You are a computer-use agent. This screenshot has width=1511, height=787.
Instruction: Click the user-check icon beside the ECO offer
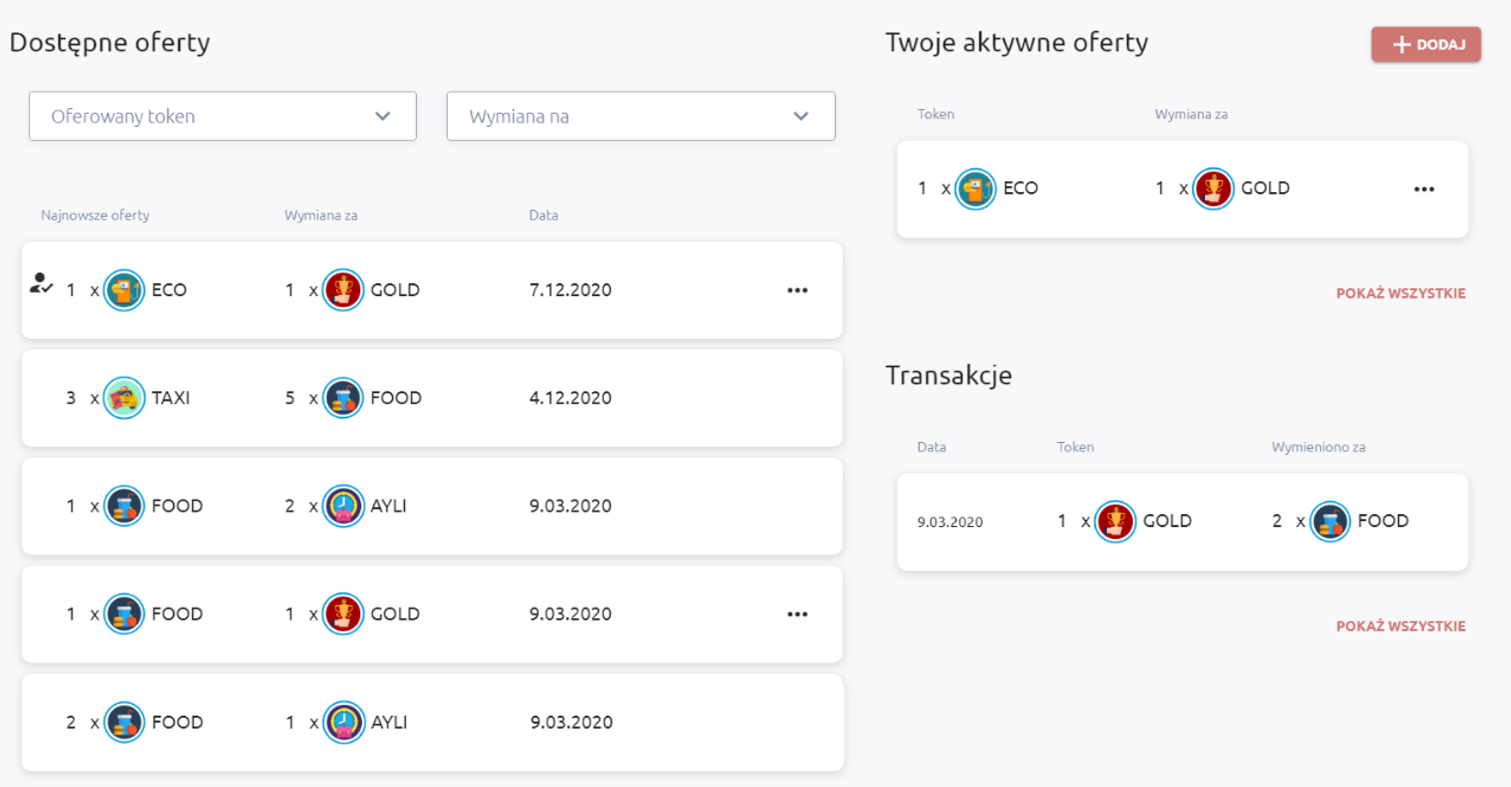point(40,283)
